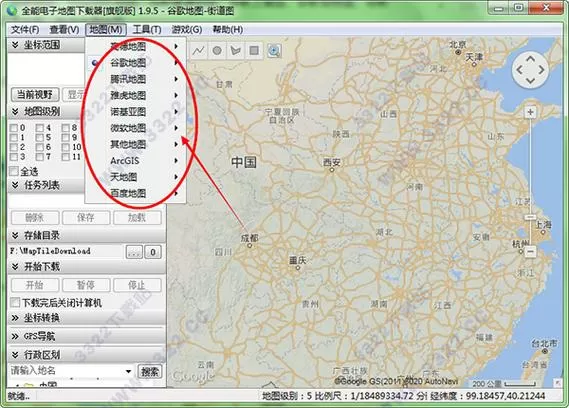This screenshot has width=569, height=408.
Task: Collapse the 开始下载 section
Action: coord(15,267)
